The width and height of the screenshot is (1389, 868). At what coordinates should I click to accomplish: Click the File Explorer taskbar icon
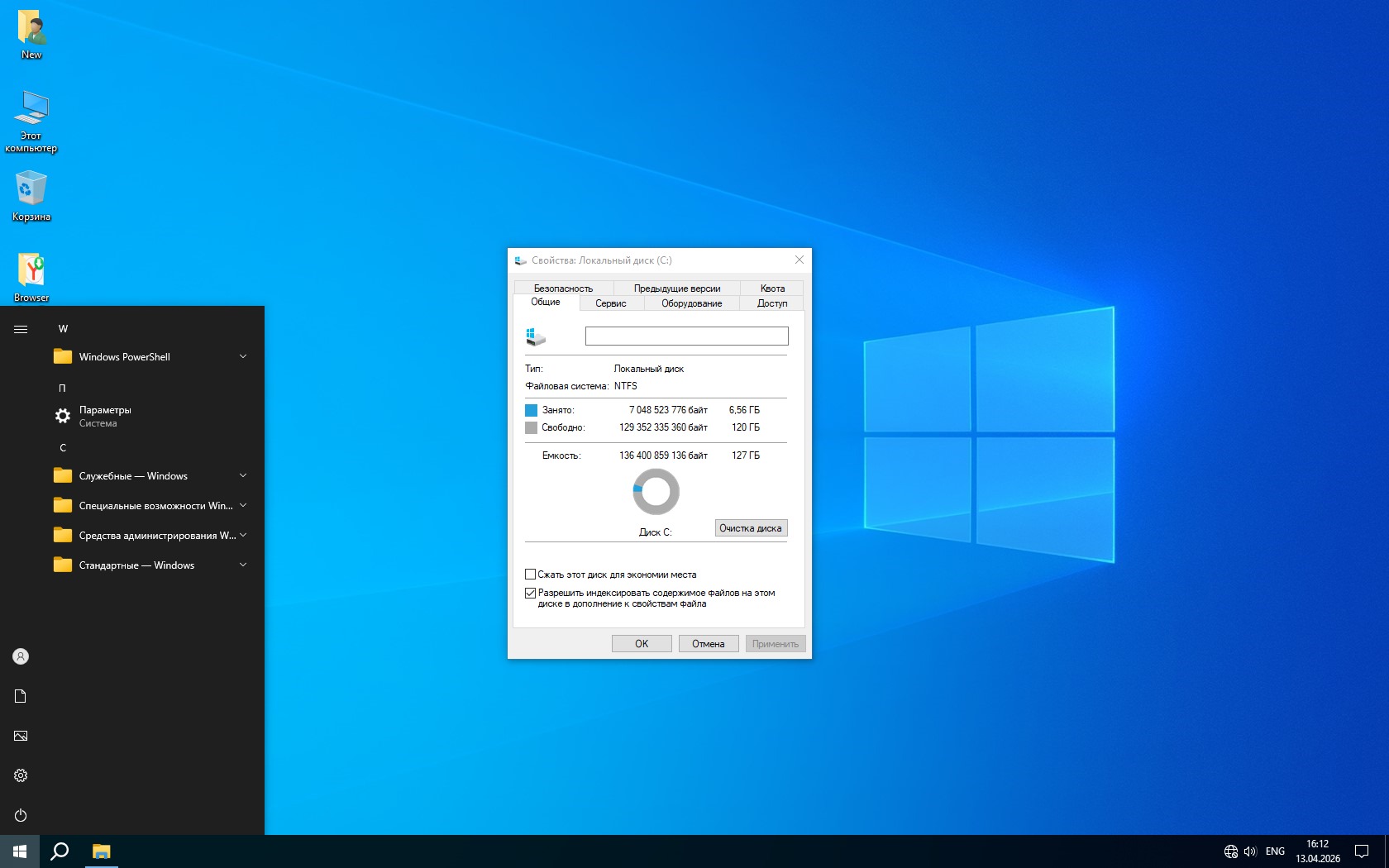(x=101, y=851)
